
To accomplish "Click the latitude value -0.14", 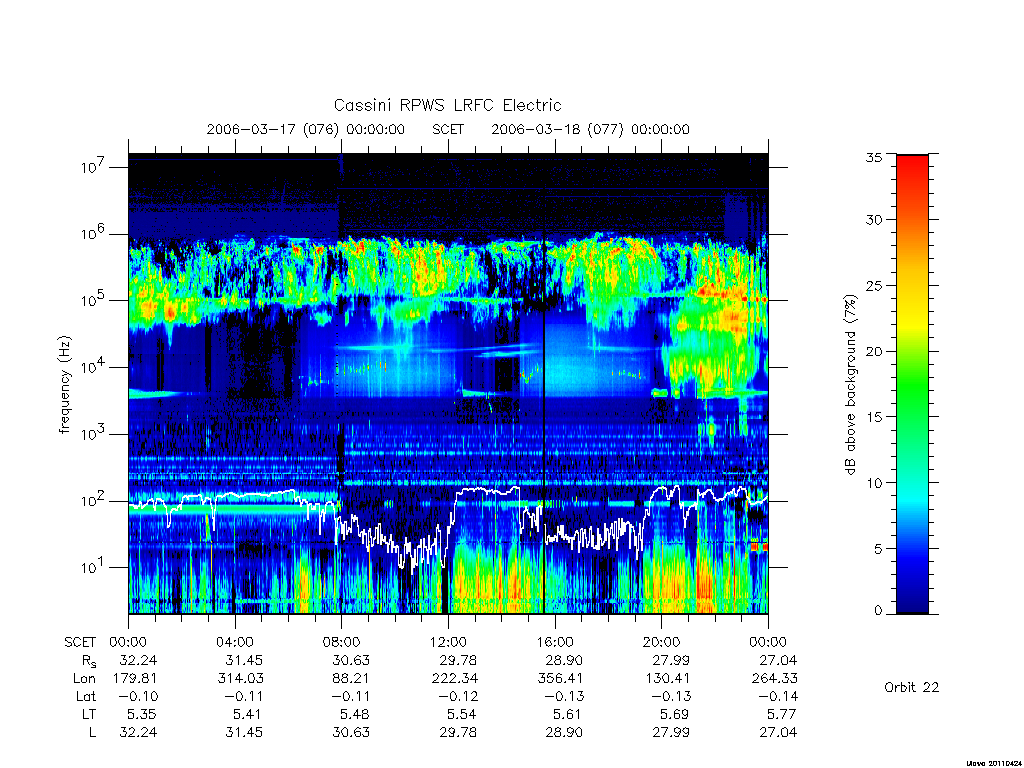I will coord(778,696).
